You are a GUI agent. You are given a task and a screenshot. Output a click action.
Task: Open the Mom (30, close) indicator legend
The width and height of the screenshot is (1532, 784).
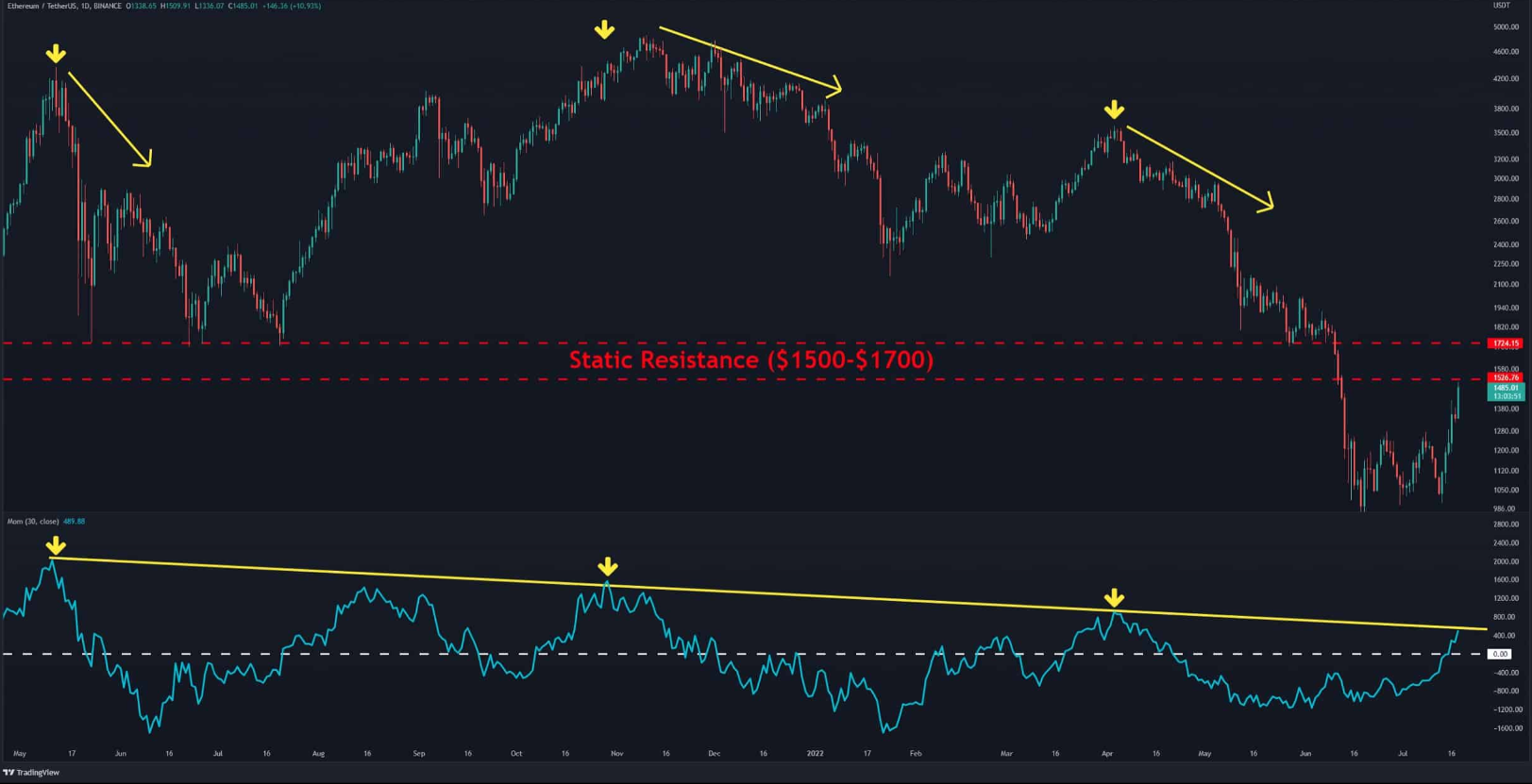[x=33, y=521]
